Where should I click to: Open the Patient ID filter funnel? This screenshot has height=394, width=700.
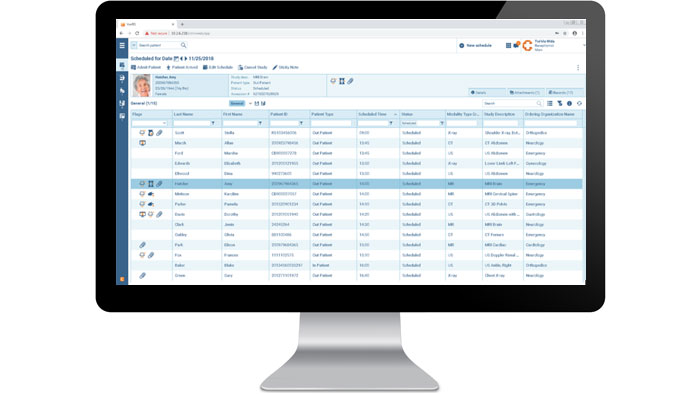pyautogui.click(x=301, y=123)
